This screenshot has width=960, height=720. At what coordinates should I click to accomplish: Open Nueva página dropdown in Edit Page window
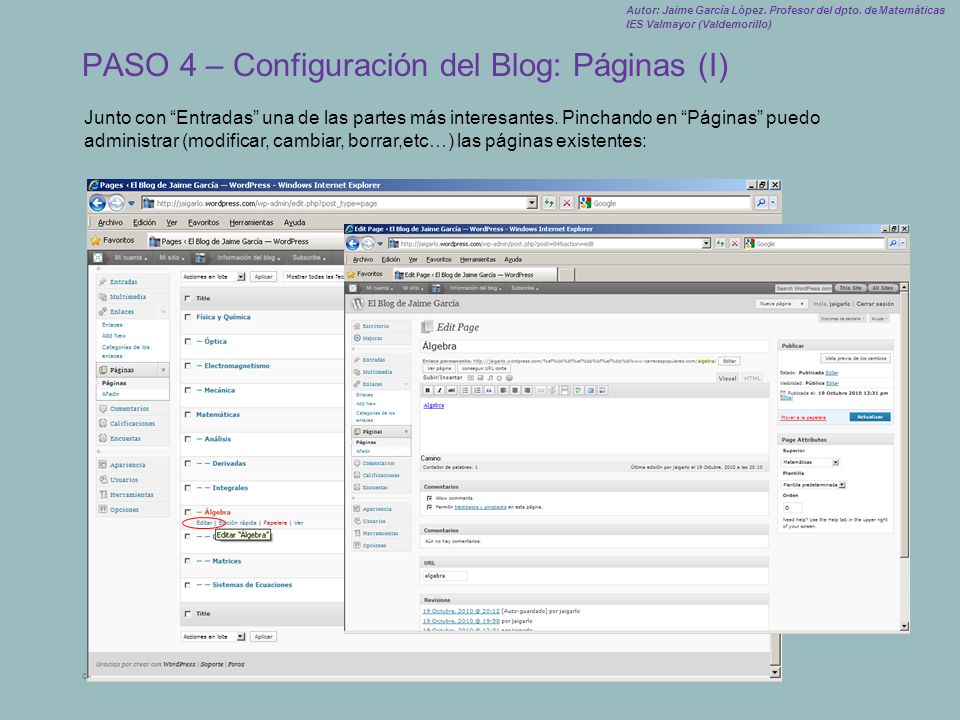(x=781, y=304)
